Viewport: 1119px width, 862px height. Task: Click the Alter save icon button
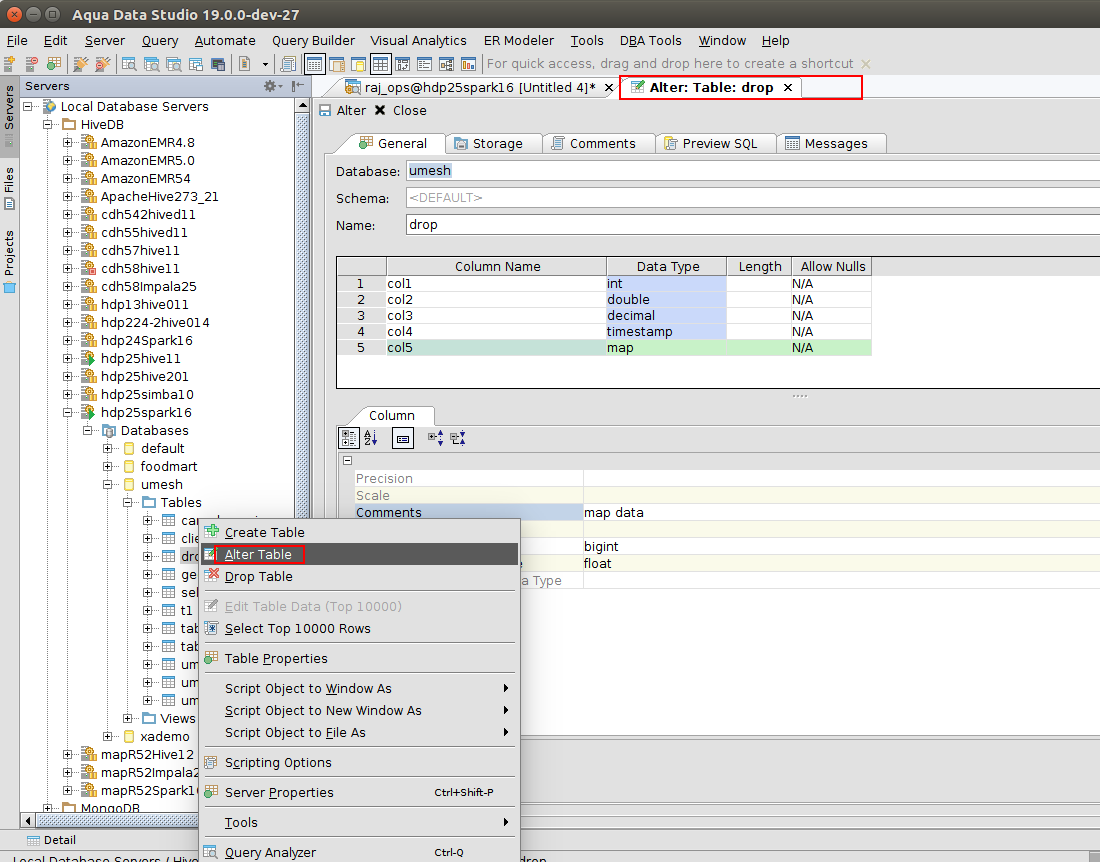343,111
